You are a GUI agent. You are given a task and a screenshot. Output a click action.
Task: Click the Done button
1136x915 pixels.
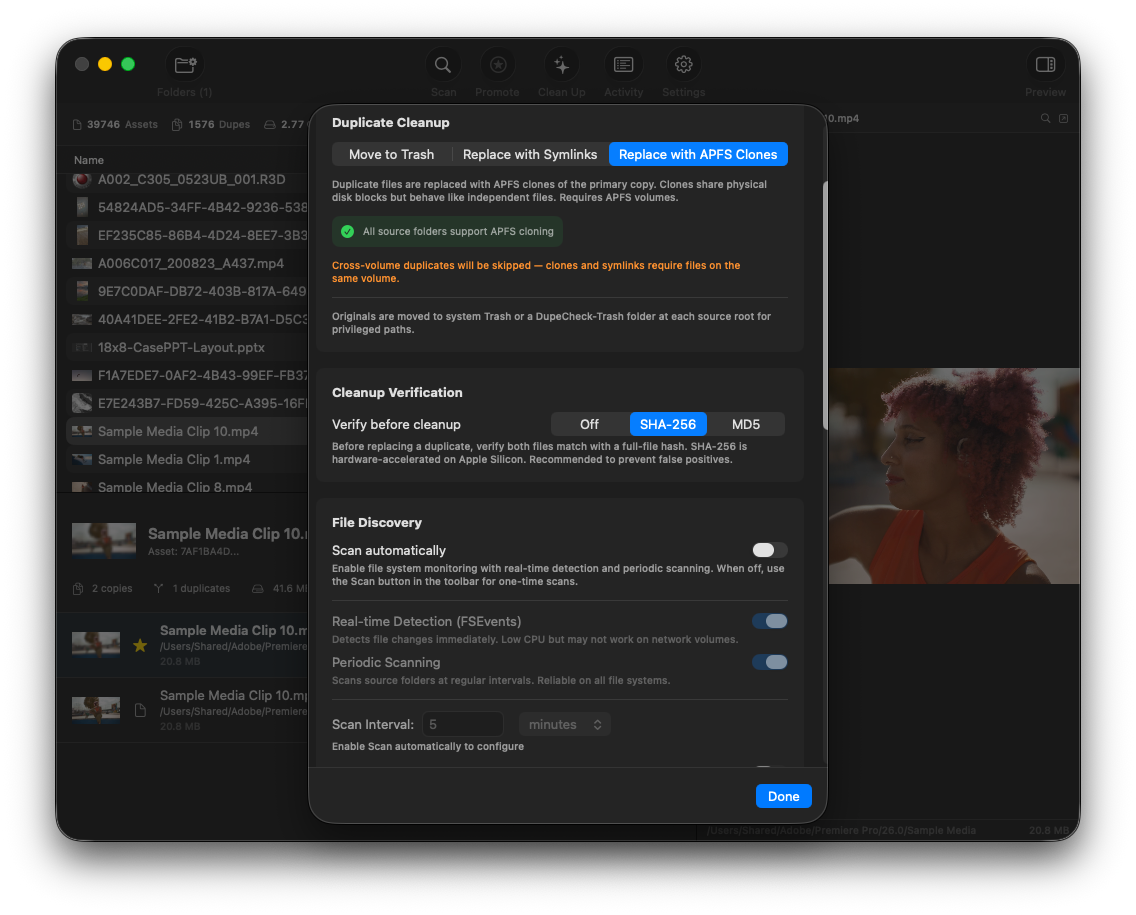pyautogui.click(x=783, y=795)
